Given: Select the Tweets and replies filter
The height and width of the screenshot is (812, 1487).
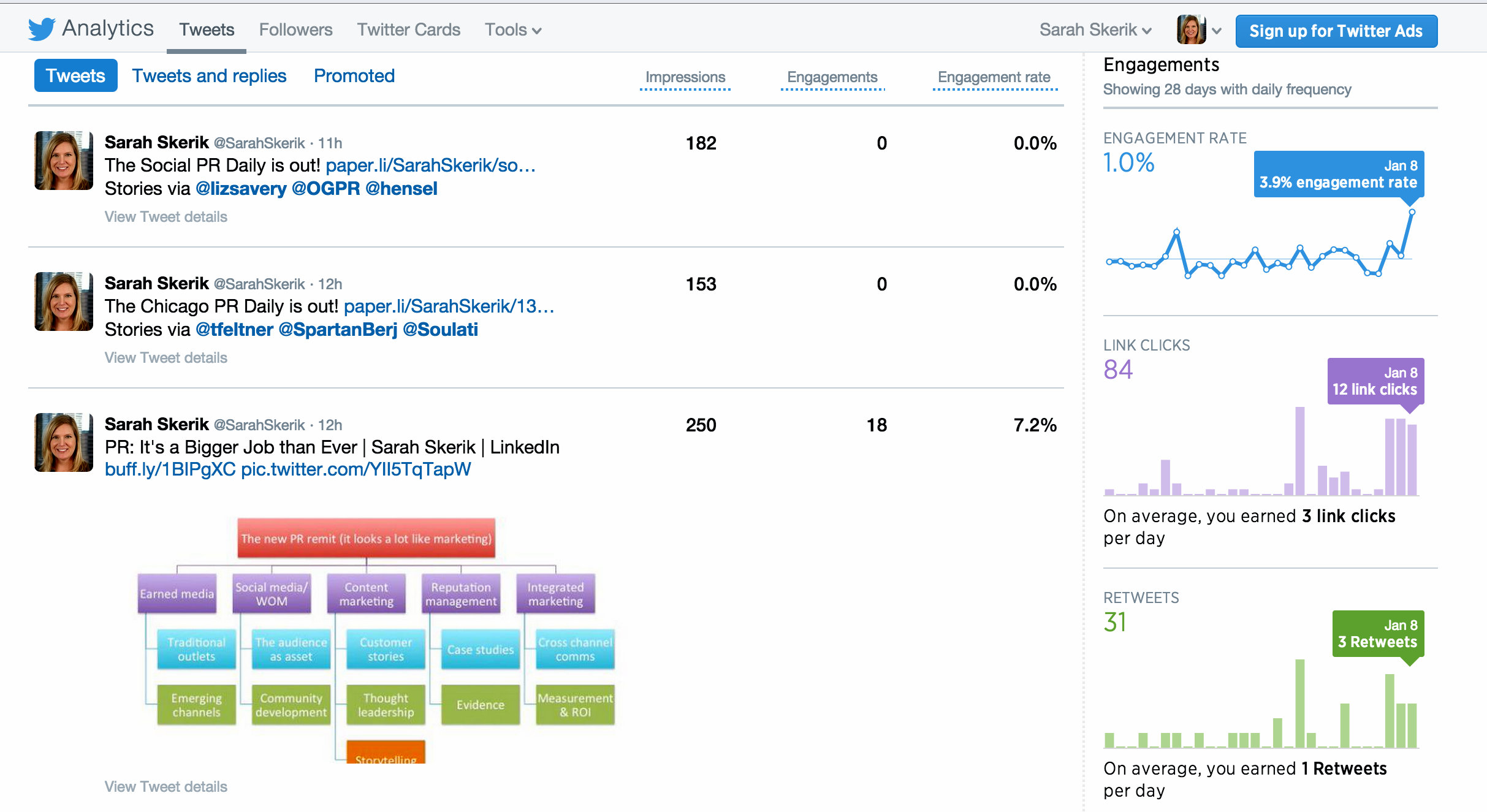Looking at the screenshot, I should [x=209, y=75].
